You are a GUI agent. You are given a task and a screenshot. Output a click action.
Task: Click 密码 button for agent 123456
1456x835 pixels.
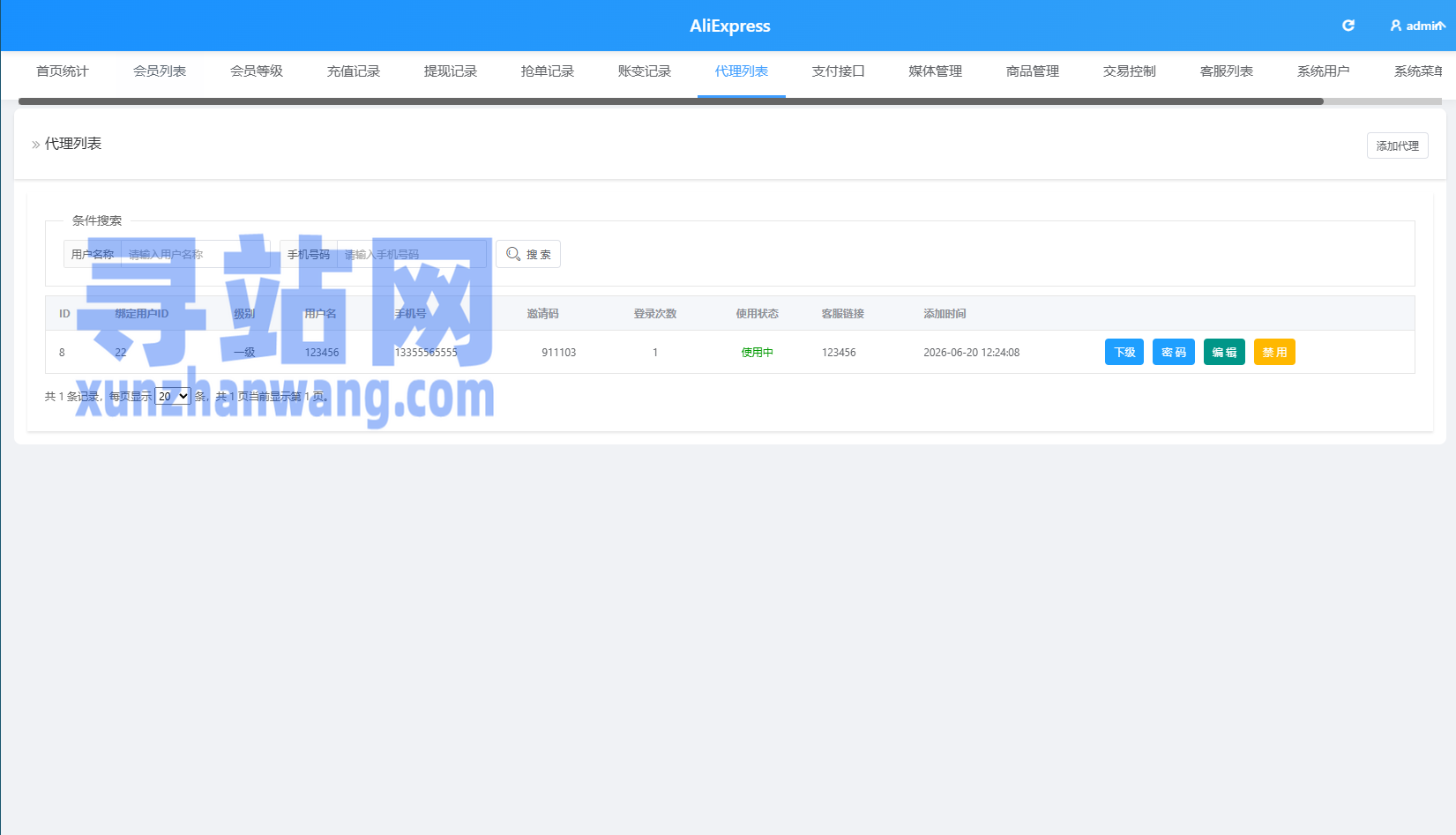(1174, 352)
